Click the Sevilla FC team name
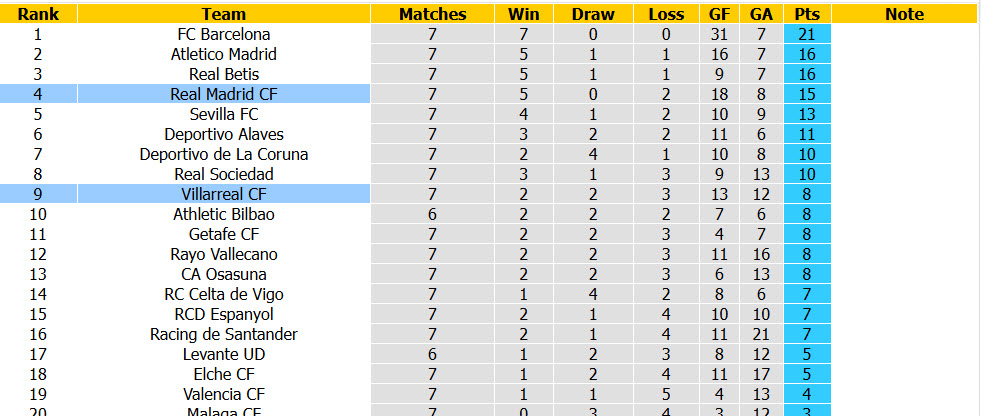The image size is (981, 416). click(x=224, y=114)
